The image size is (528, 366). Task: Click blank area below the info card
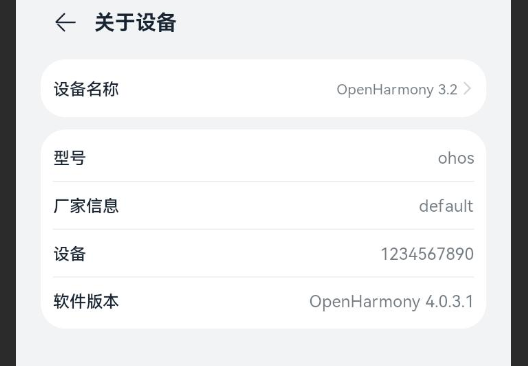click(263, 347)
